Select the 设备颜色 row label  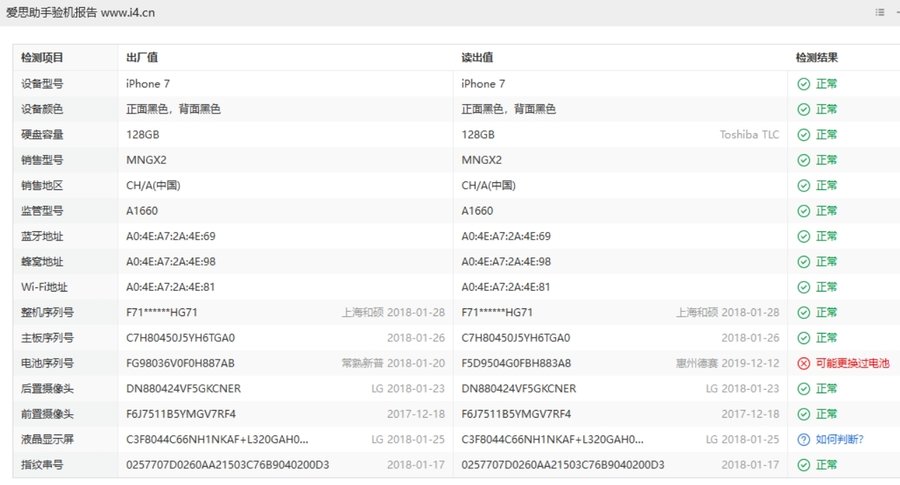42,109
